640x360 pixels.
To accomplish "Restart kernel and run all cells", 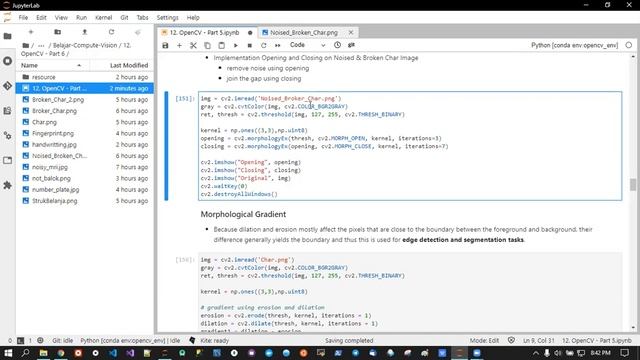I will tap(278, 45).
